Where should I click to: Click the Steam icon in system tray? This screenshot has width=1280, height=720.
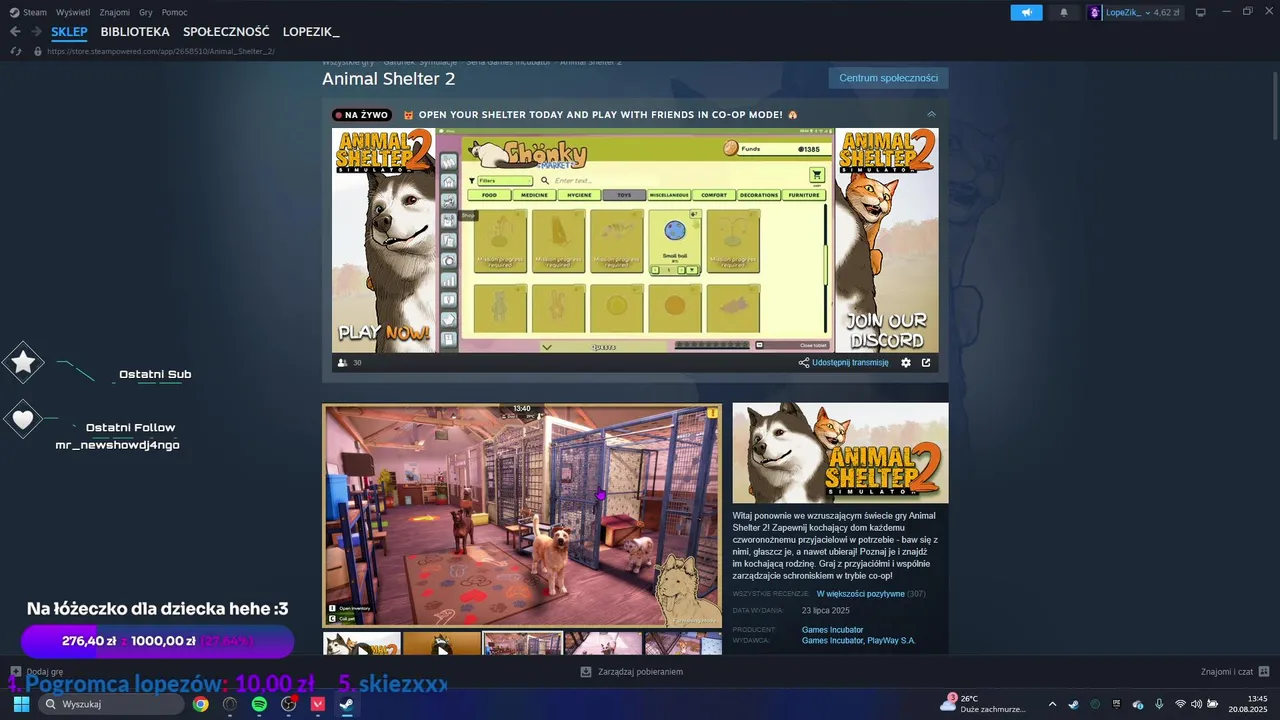pyautogui.click(x=1073, y=704)
